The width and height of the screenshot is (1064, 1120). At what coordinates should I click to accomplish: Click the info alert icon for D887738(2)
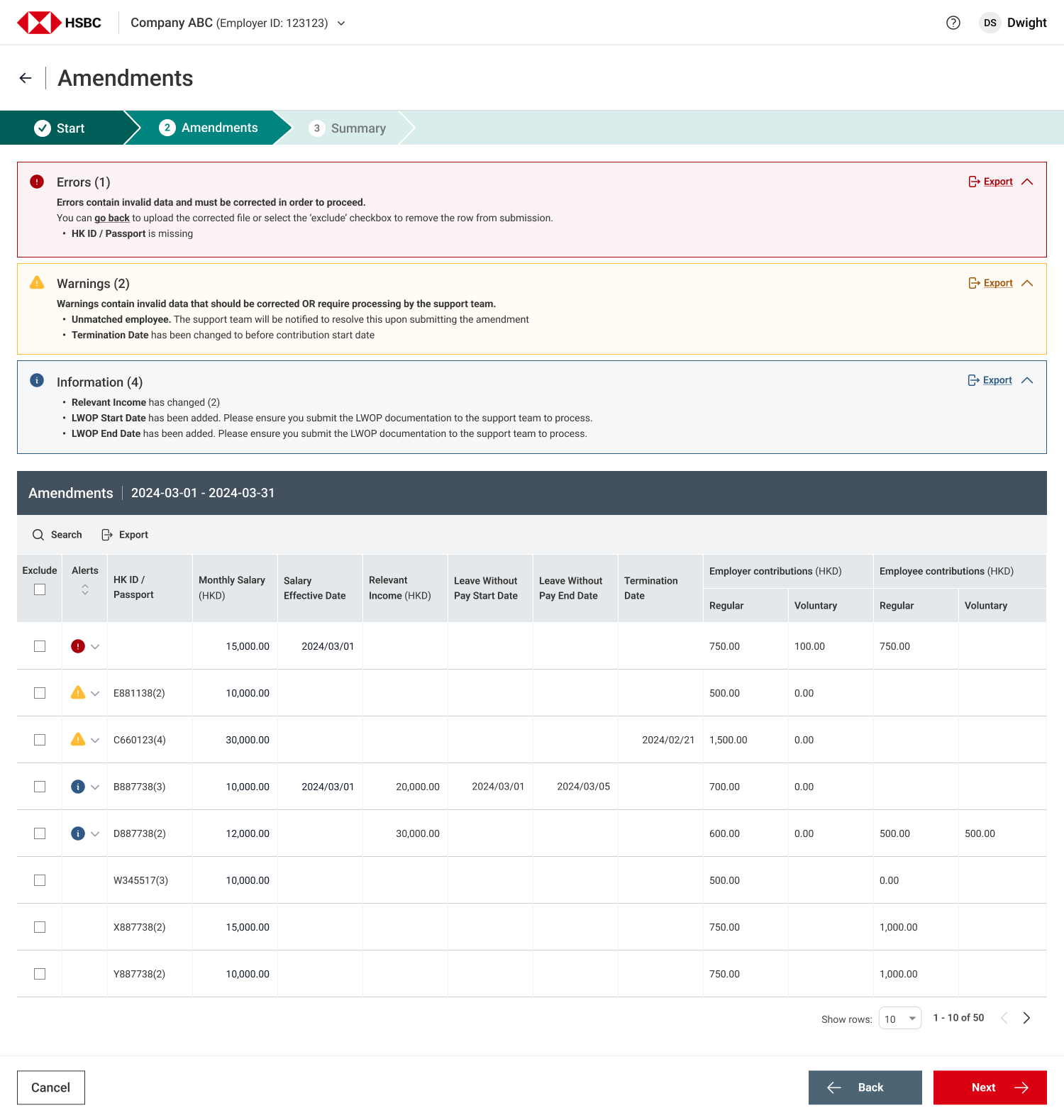click(x=78, y=833)
